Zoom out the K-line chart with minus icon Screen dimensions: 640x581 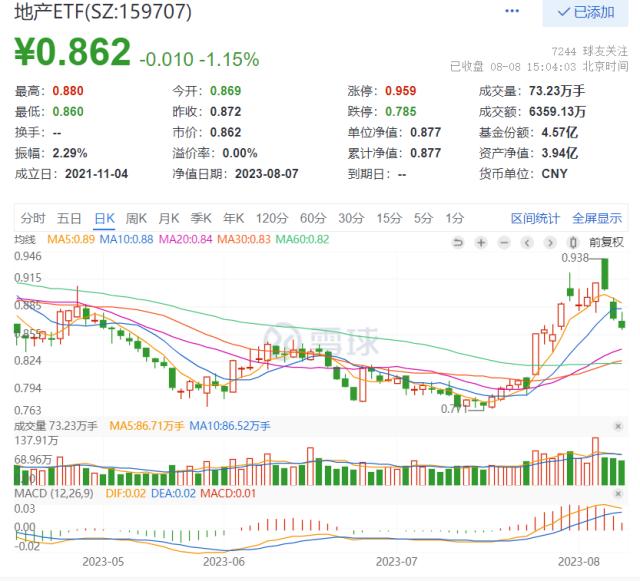point(504,243)
